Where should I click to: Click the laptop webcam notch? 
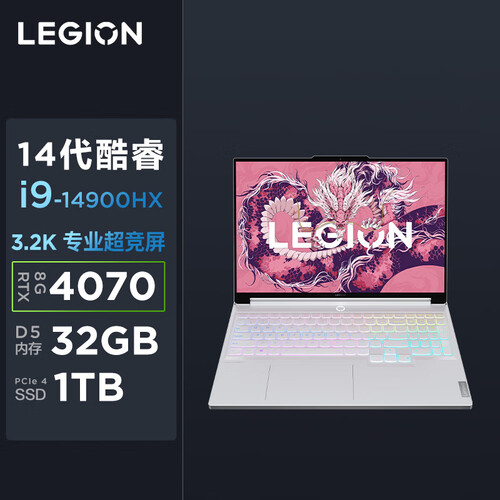[340, 158]
